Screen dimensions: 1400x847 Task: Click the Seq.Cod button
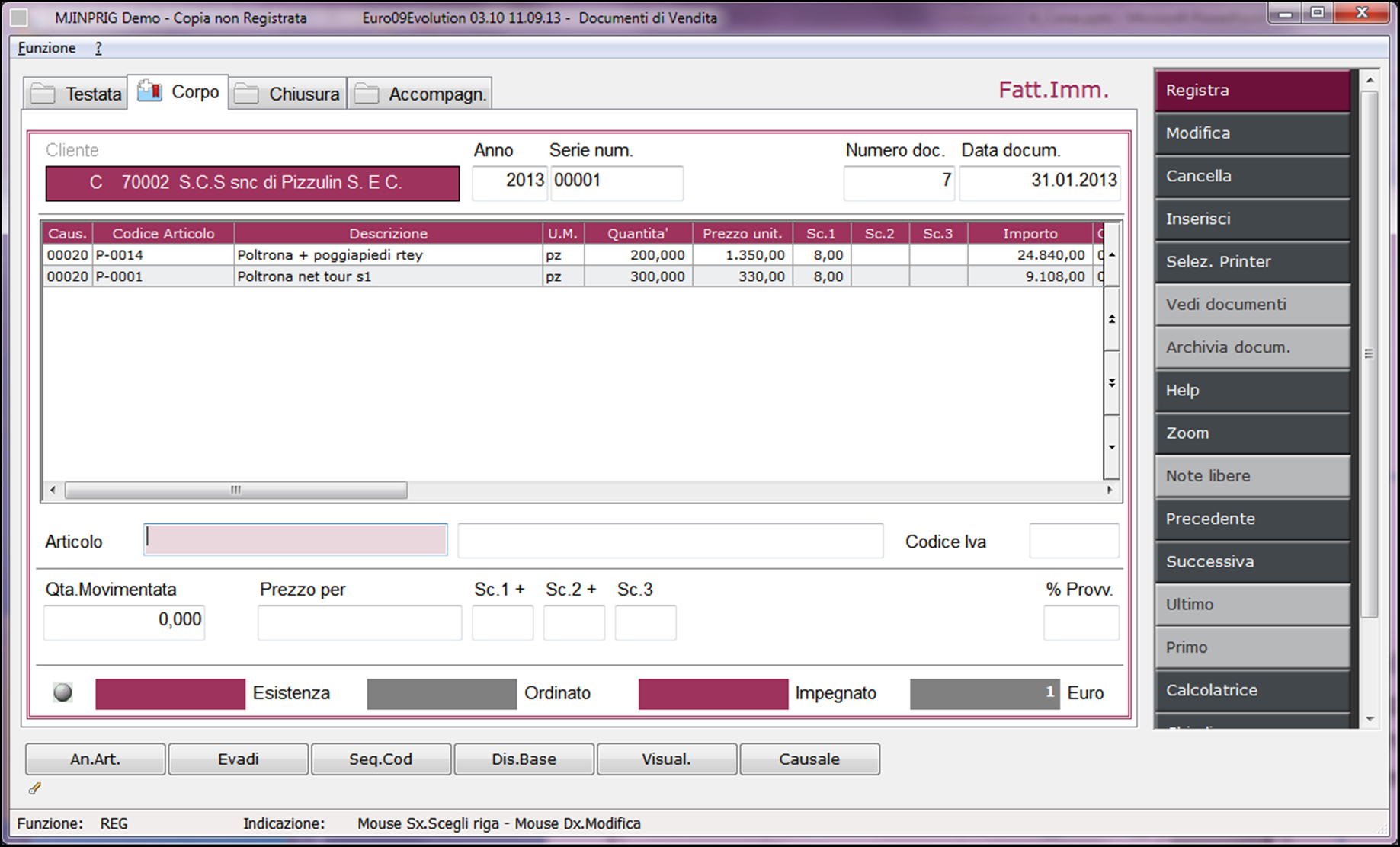[381, 759]
